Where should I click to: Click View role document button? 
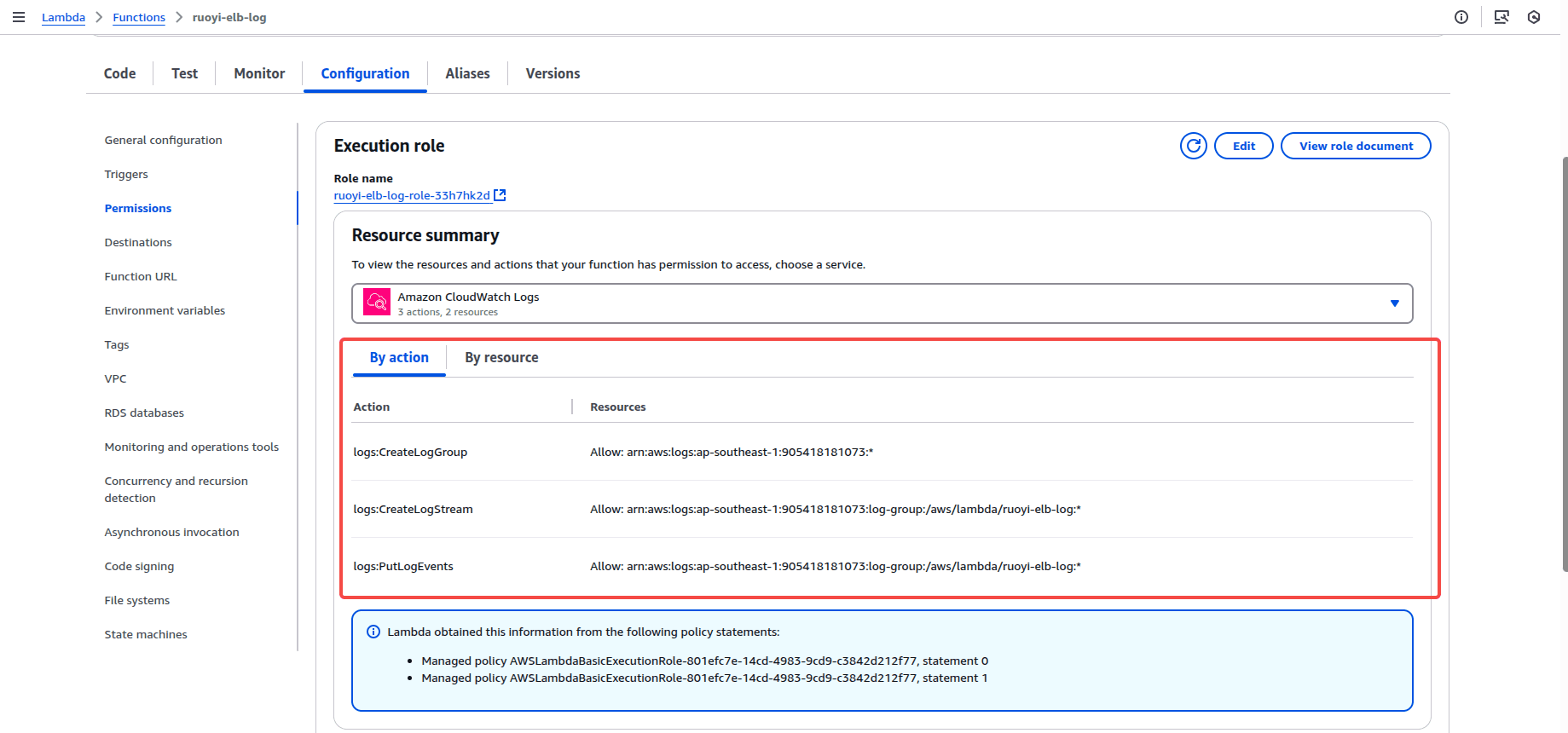tap(1356, 146)
